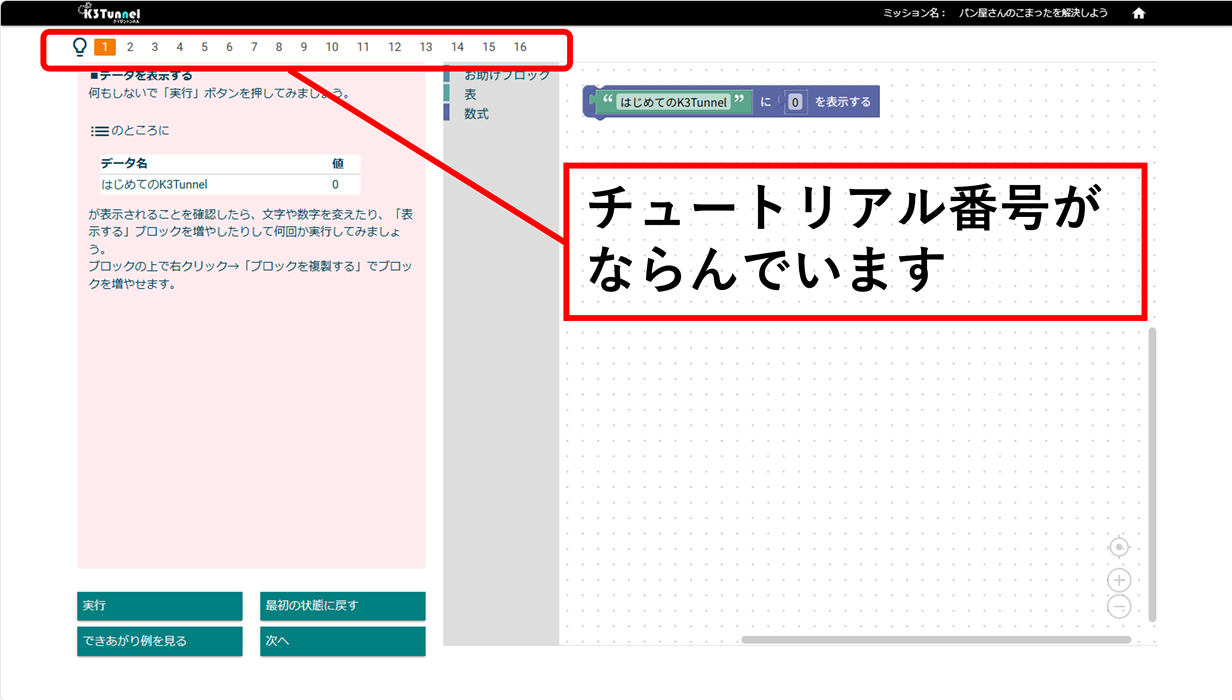Open the 数式 block category
Image resolution: width=1232 pixels, height=700 pixels.
pyautogui.click(x=476, y=114)
